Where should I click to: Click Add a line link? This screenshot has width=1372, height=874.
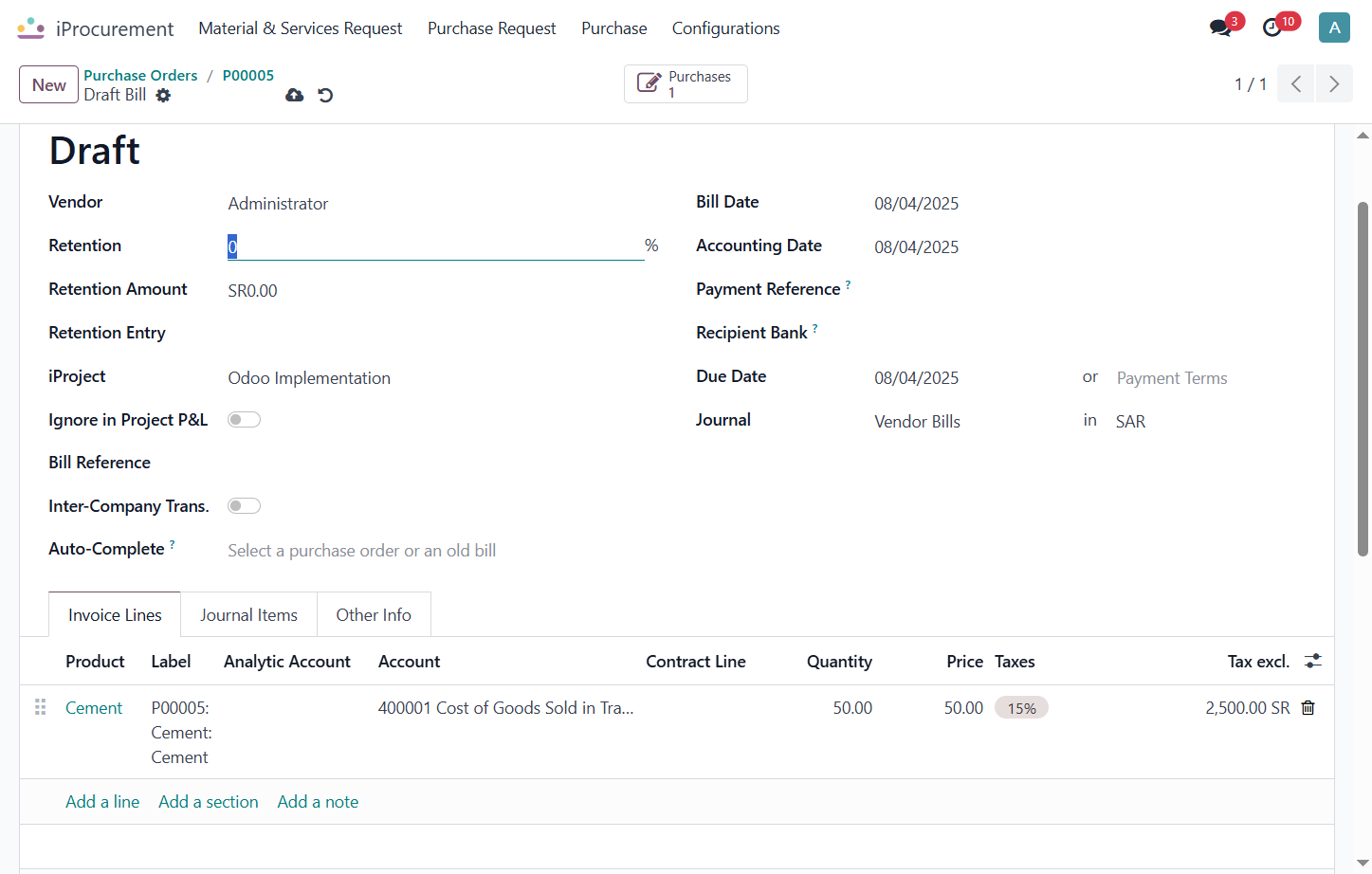[x=102, y=802]
